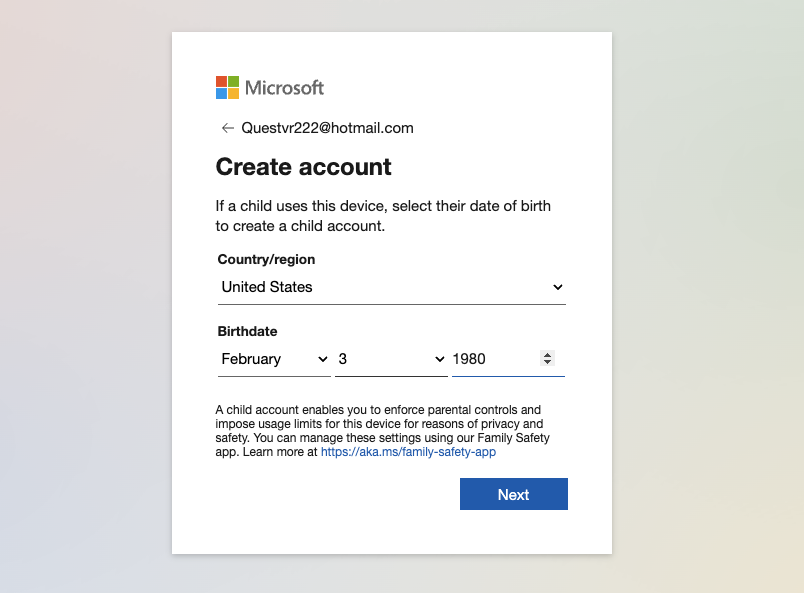Click the chevron on the Country/region selector

coord(558,287)
